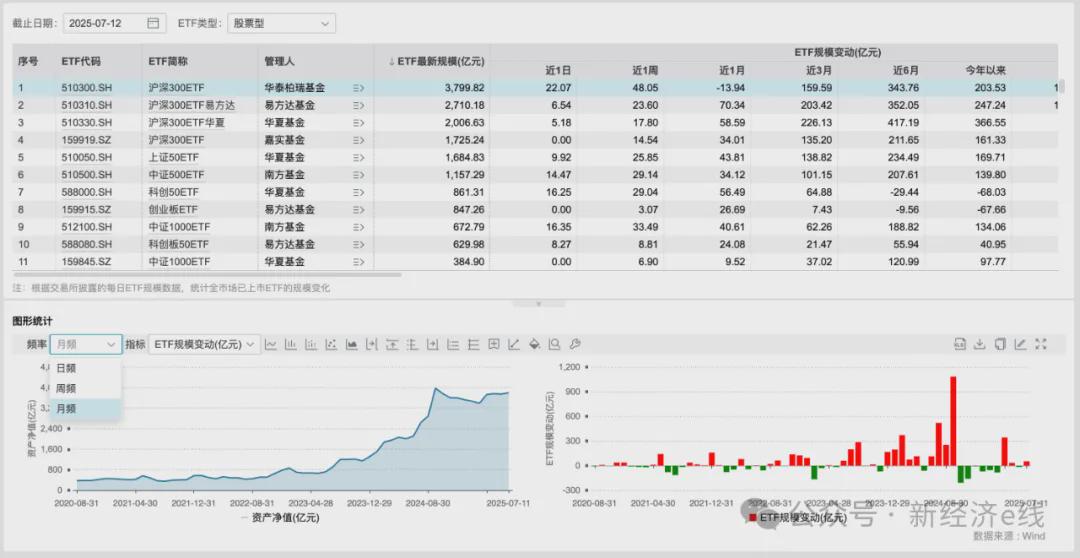Expand the chart to fullscreen
The width and height of the screenshot is (1080, 558).
pyautogui.click(x=1041, y=344)
